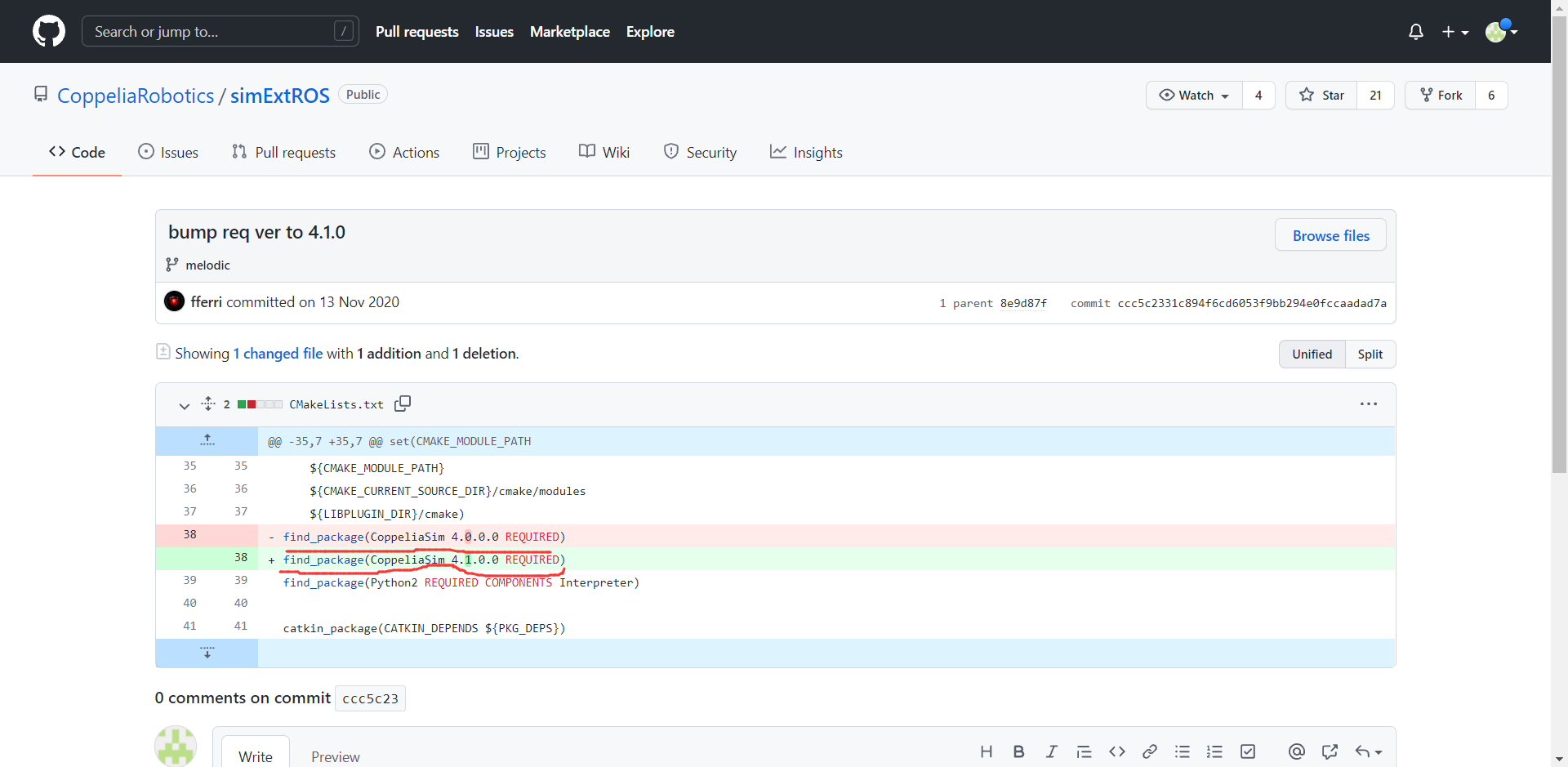Click the Public repository badge
1568x767 pixels.
point(363,95)
